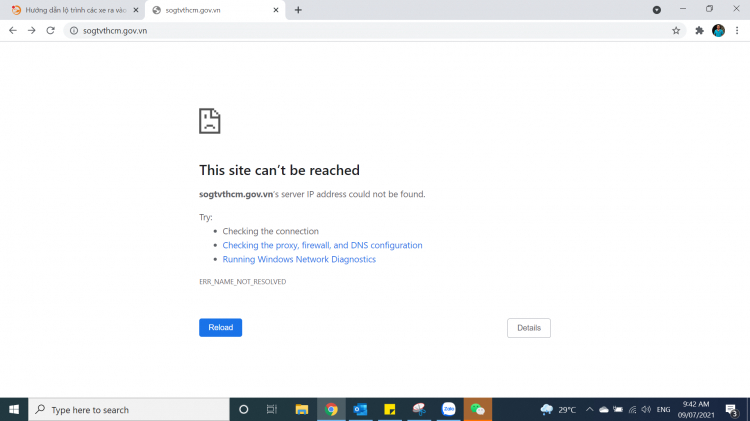750x421 pixels.
Task: Open the weather 29°C widget
Action: [558, 410]
